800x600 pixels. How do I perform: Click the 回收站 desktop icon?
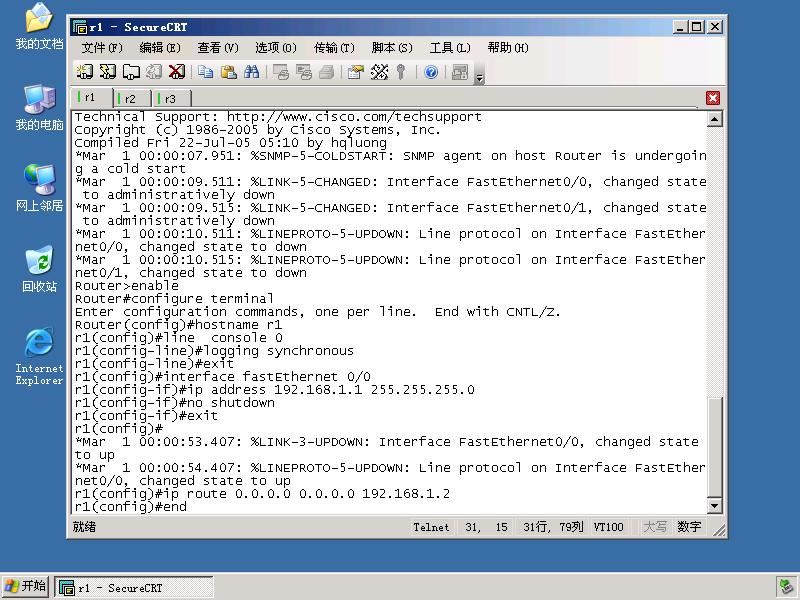39,269
